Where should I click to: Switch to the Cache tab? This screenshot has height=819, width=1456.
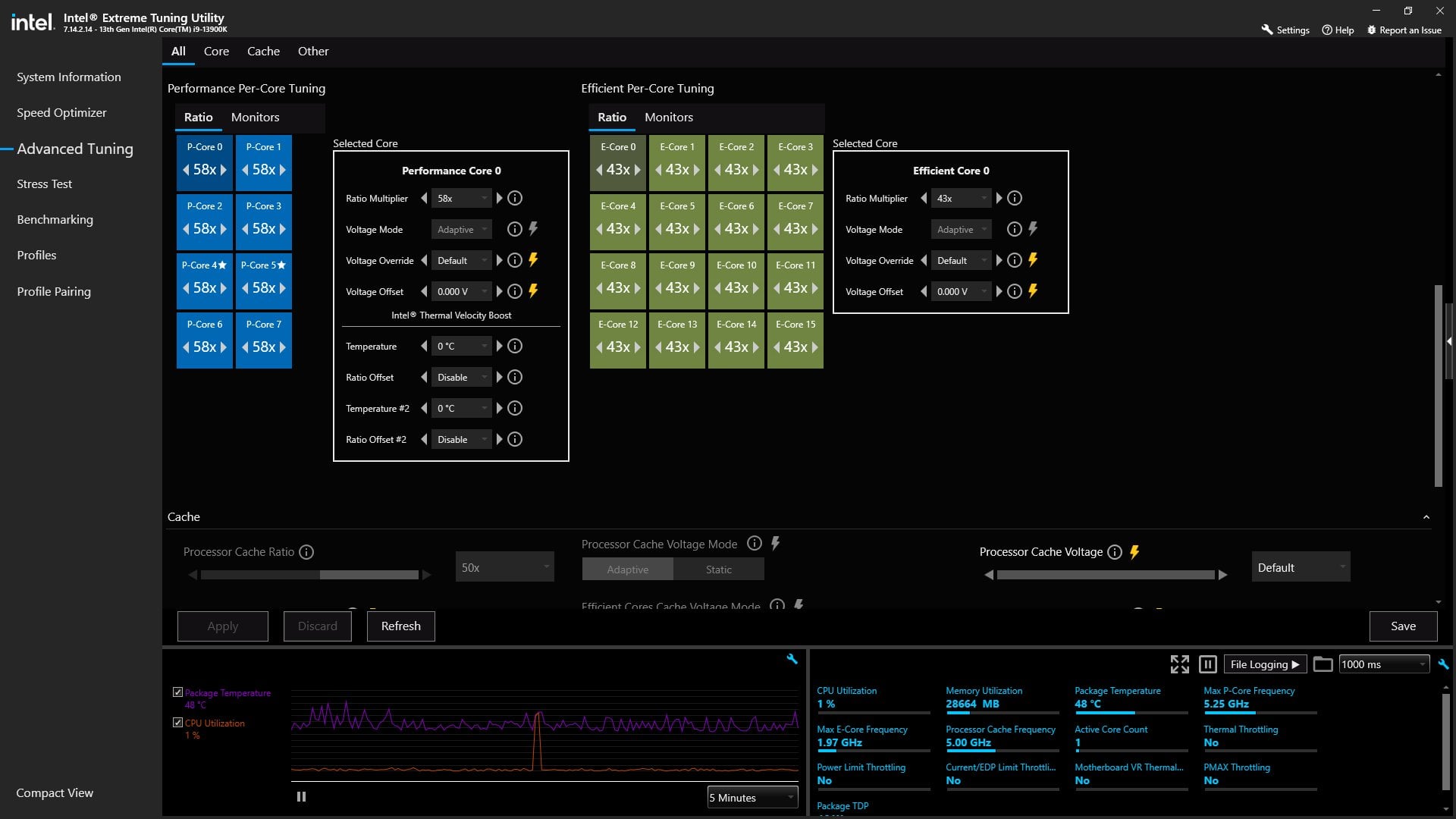263,52
